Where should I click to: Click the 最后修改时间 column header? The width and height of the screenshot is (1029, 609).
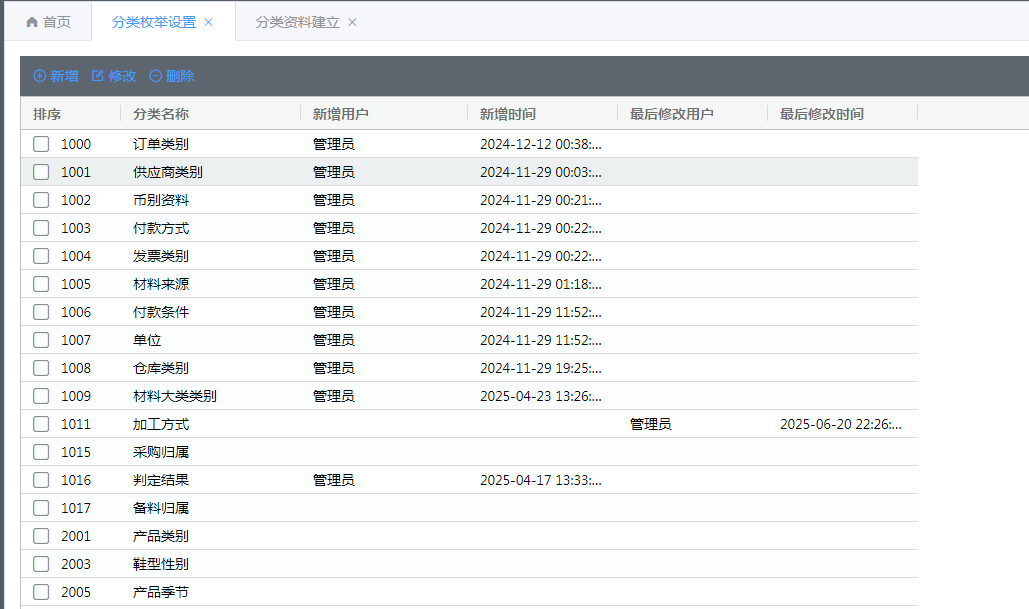pos(822,114)
